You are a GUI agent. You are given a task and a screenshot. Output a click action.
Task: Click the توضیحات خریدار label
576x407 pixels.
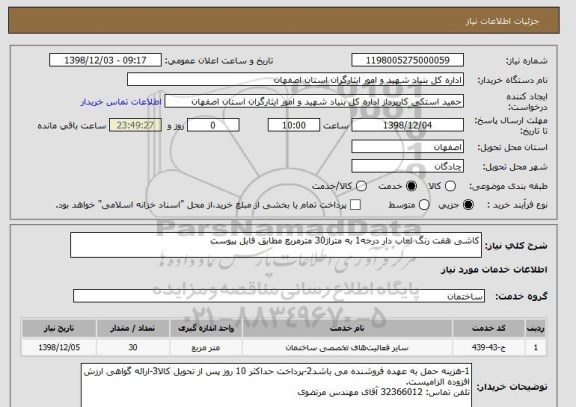(x=512, y=387)
